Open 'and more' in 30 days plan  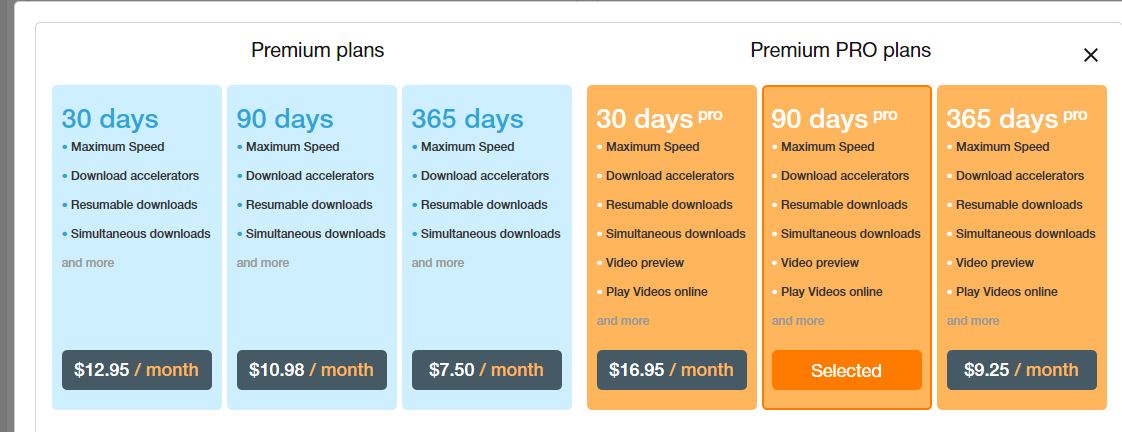coord(88,262)
